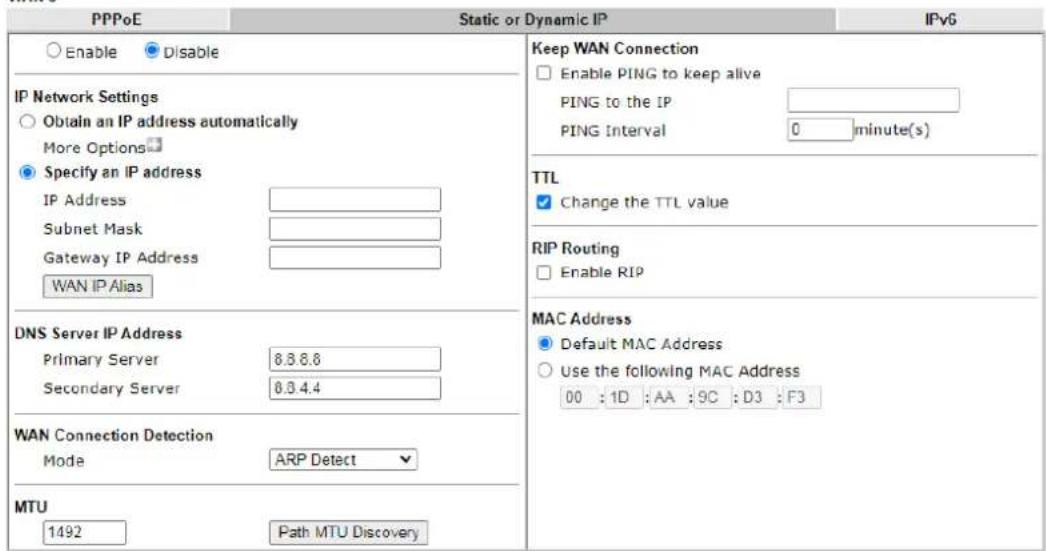The image size is (1046, 551).
Task: Click the RIP Routing heading
Action: (576, 248)
